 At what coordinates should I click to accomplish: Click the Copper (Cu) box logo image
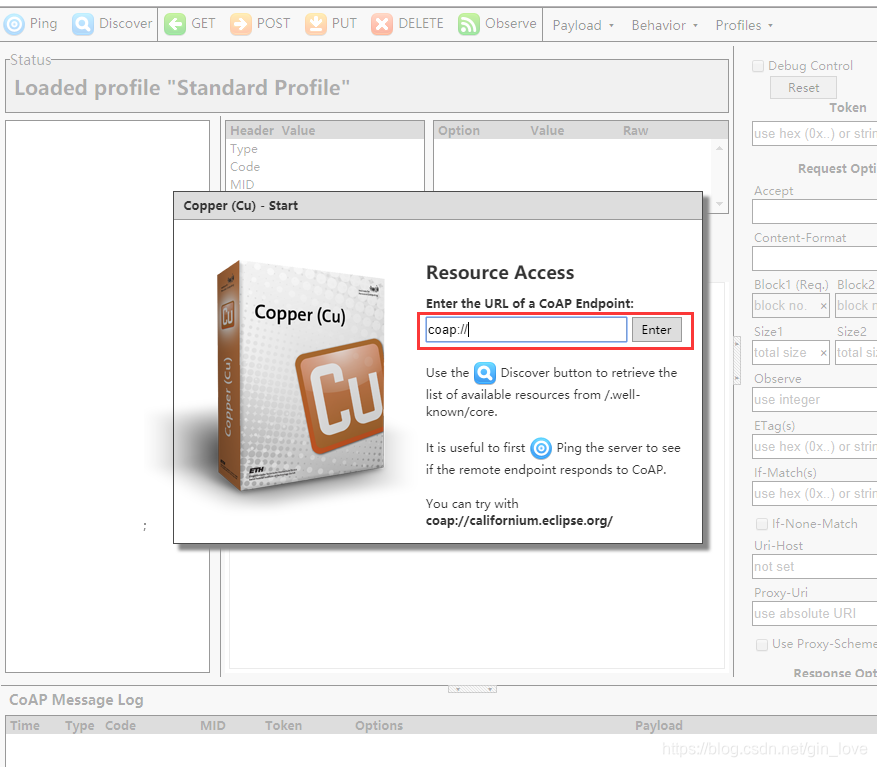click(x=301, y=376)
